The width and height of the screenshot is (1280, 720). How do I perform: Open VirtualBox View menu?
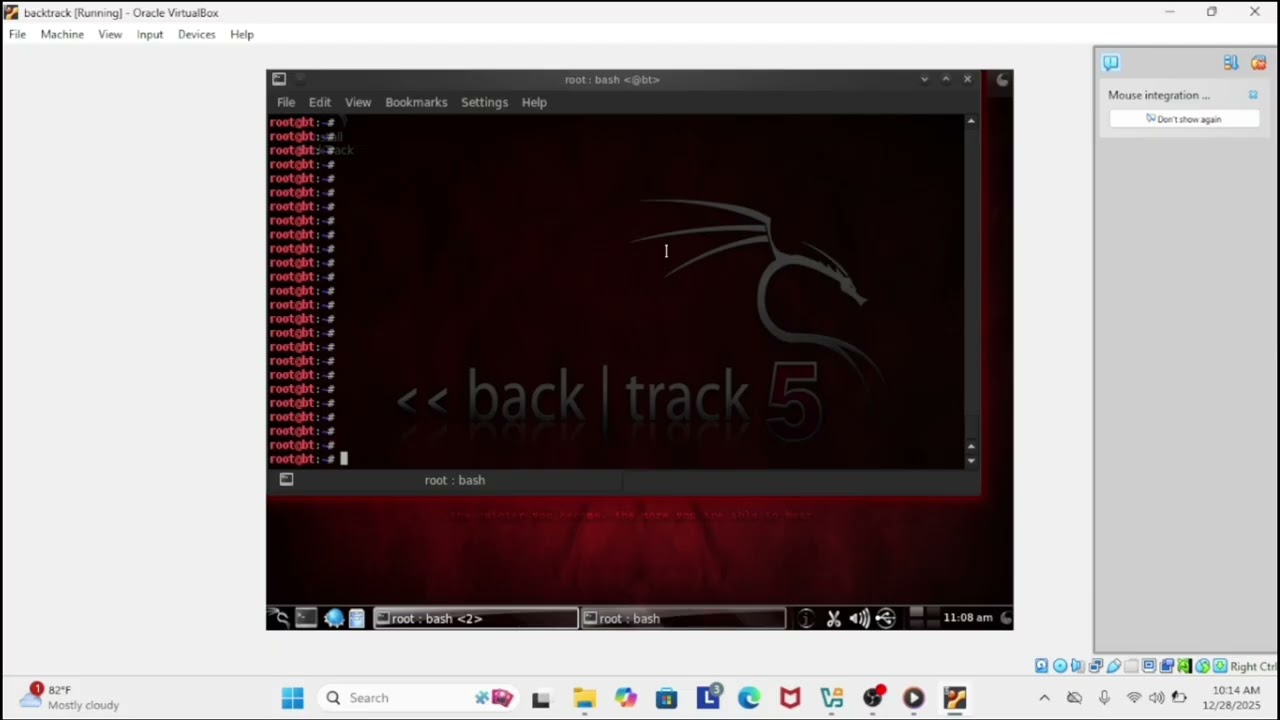click(x=110, y=34)
